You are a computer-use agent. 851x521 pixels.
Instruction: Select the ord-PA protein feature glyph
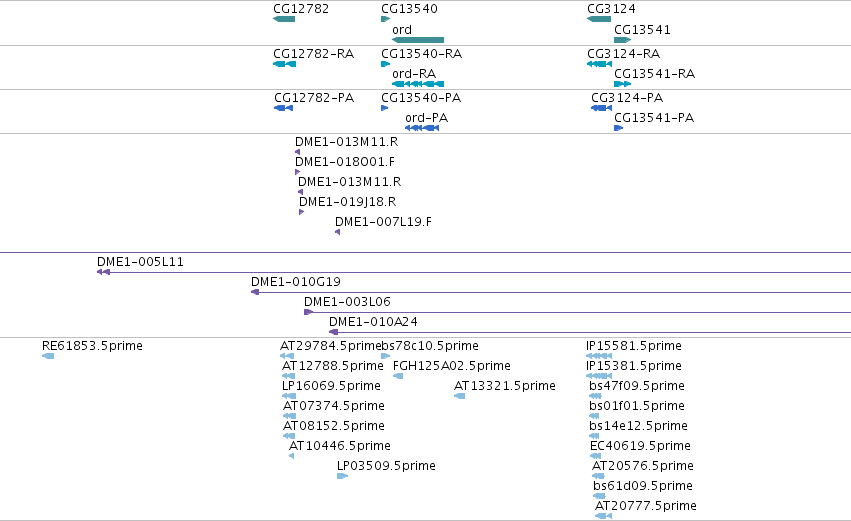pos(422,128)
